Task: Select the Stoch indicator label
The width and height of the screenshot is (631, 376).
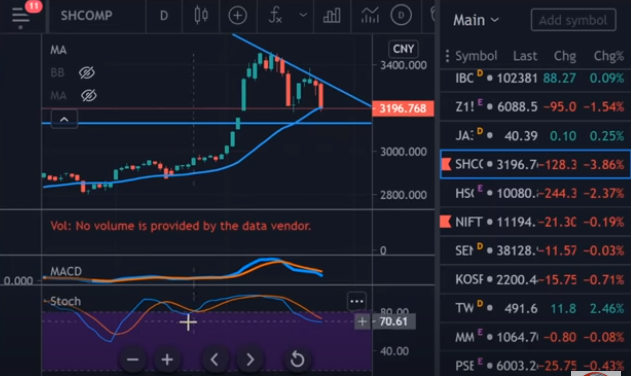Action: click(x=66, y=301)
